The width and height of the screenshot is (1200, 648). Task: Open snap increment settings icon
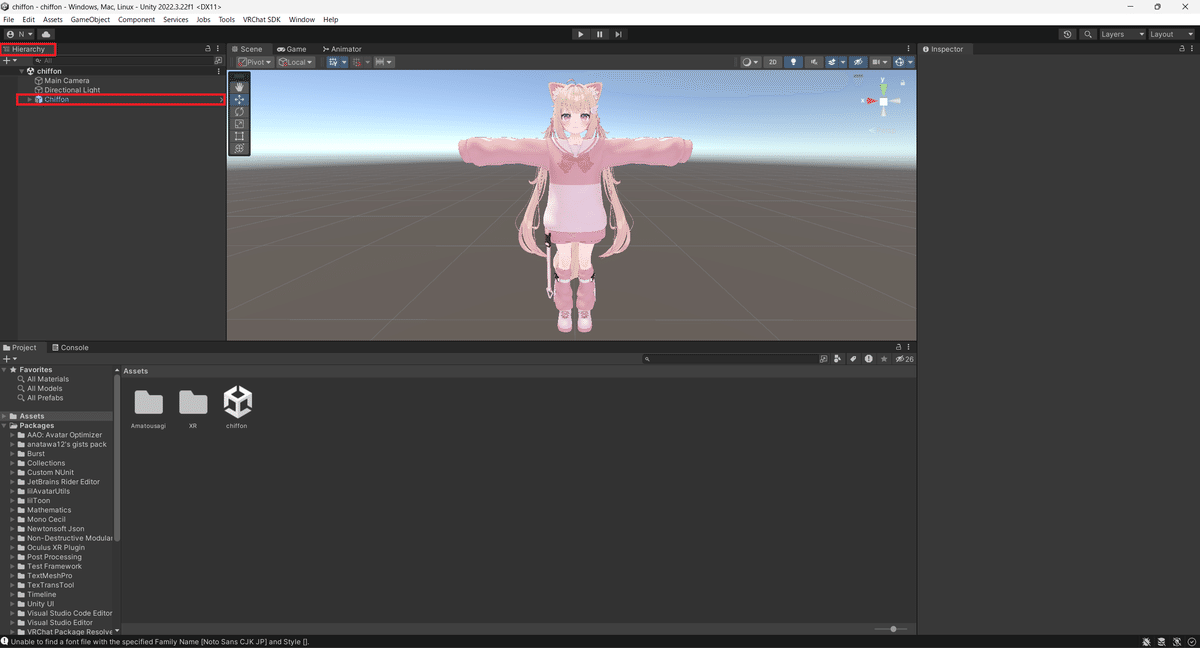tap(383, 62)
